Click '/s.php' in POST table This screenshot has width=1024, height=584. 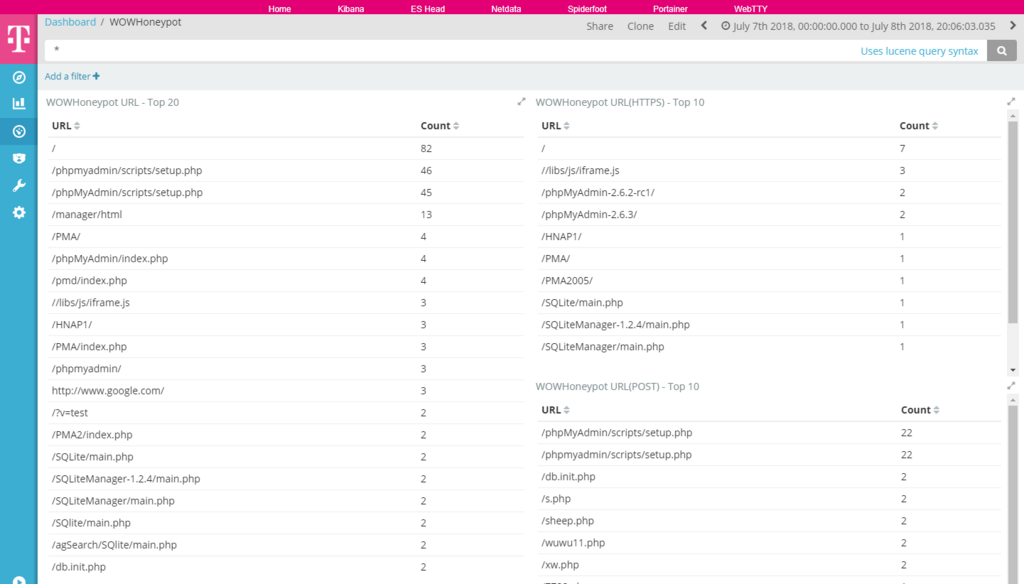556,498
